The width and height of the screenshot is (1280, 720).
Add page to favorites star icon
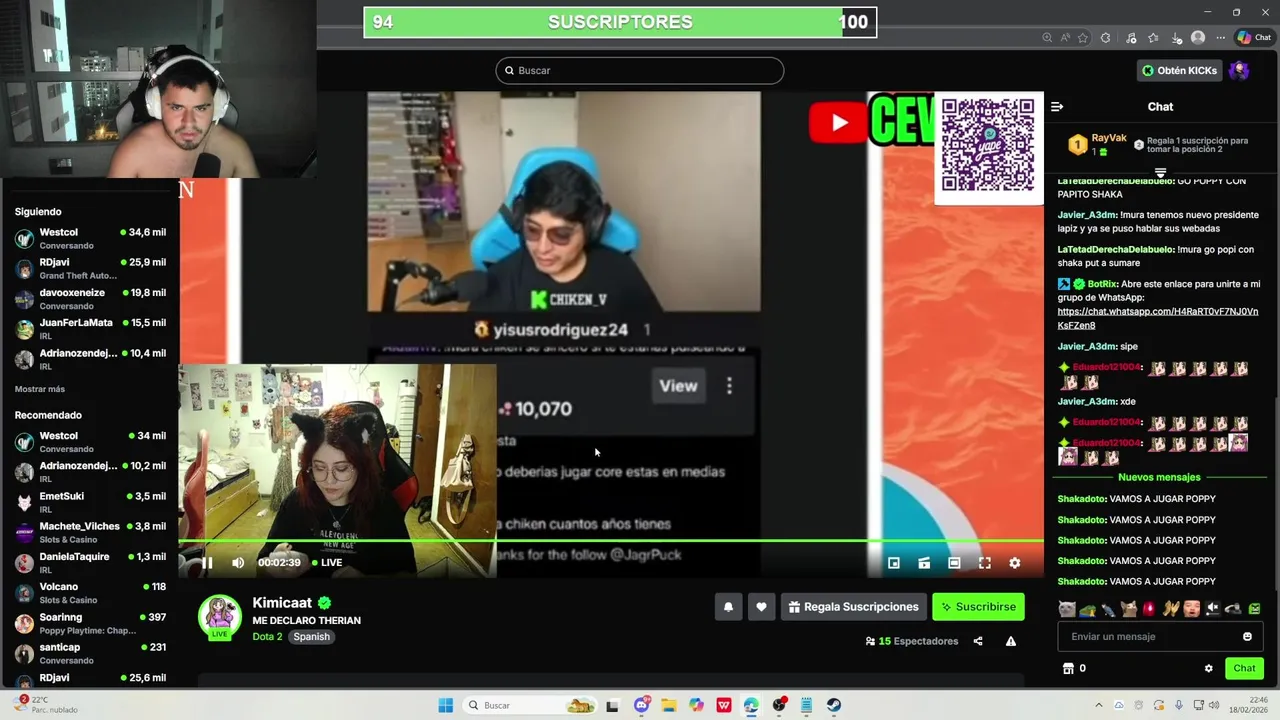(x=1083, y=38)
